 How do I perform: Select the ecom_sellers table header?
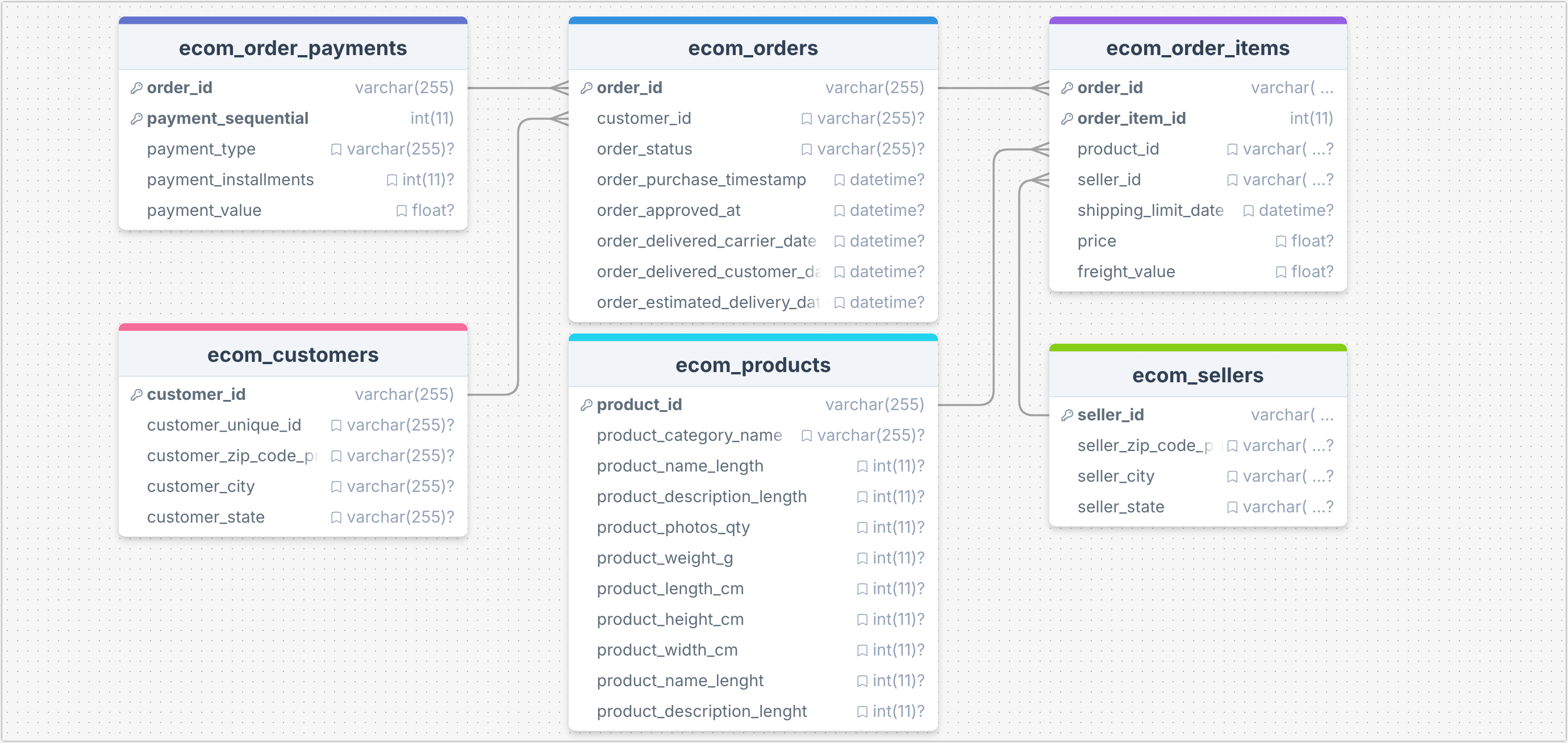[1198, 375]
